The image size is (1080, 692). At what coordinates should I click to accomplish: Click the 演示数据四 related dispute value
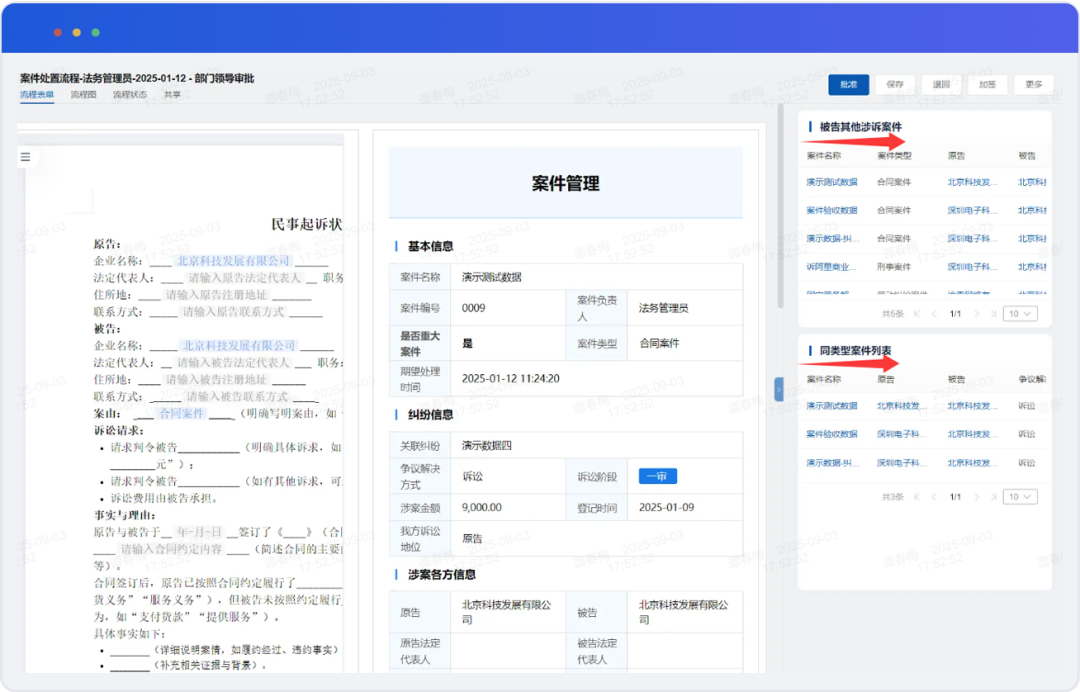486,445
